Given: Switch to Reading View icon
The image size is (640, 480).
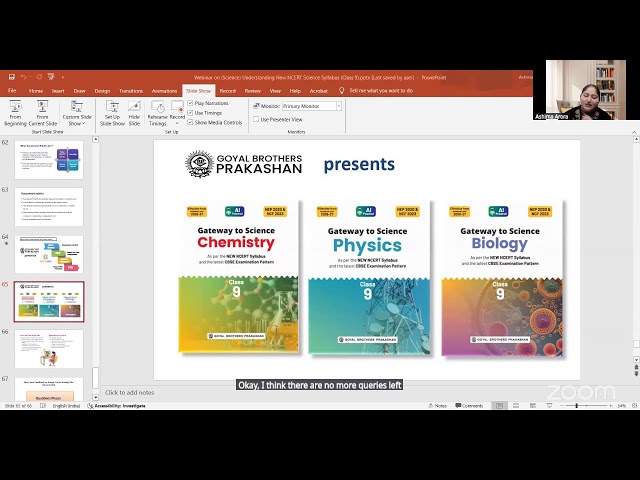Looking at the screenshot, I should click(533, 406).
